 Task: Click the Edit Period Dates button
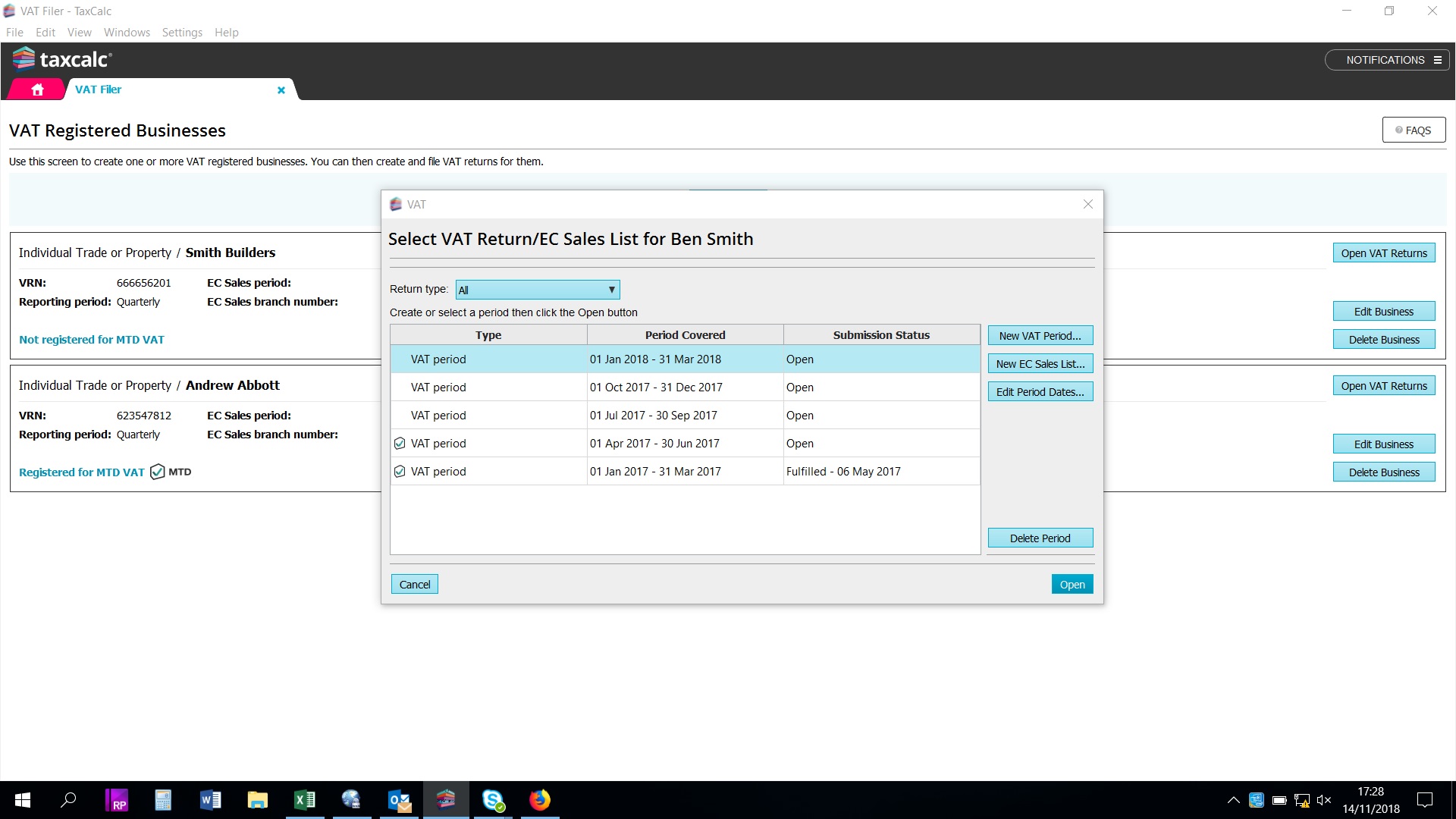click(x=1040, y=392)
